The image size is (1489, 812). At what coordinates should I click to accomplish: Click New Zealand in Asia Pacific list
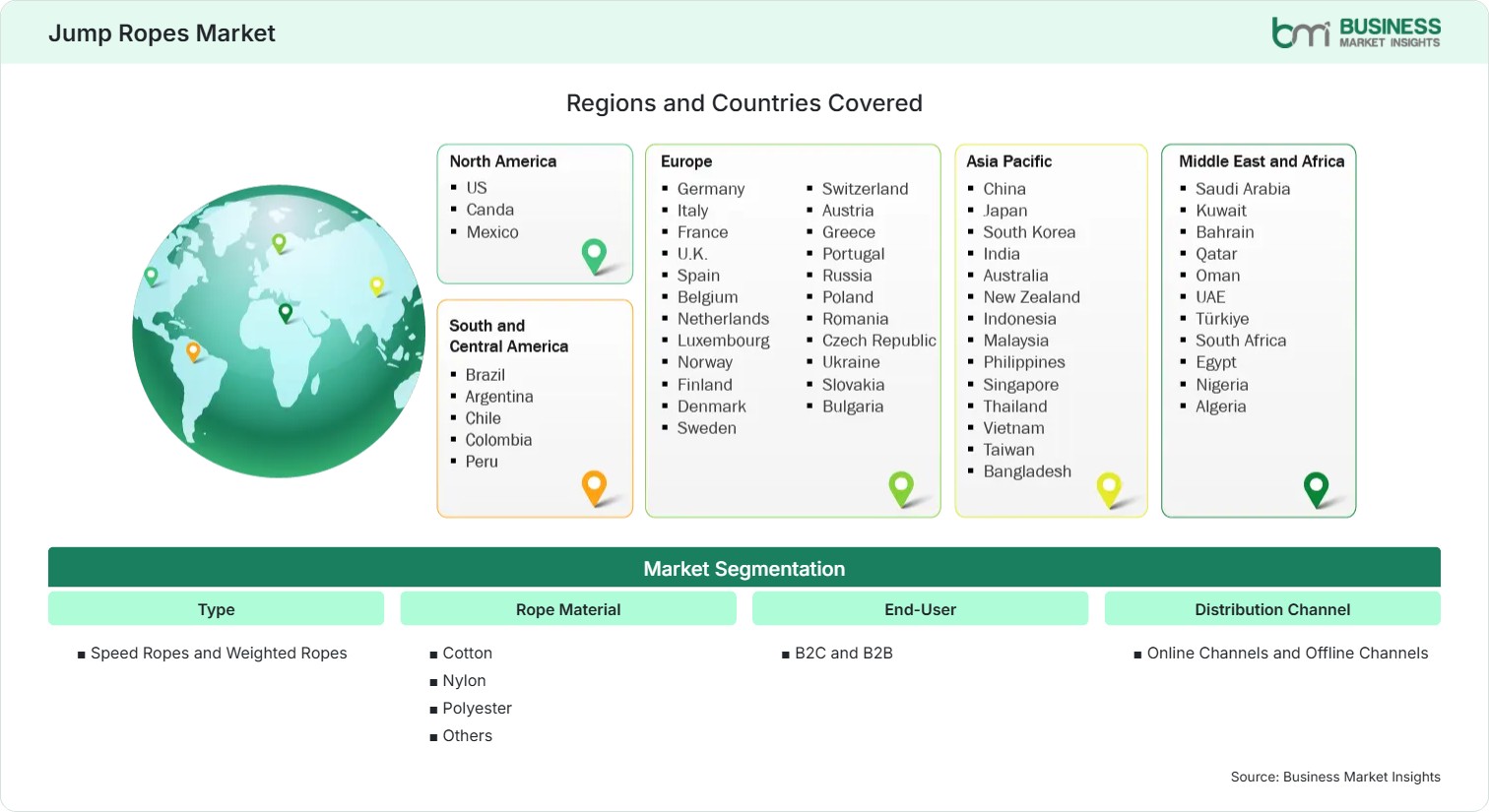(1031, 297)
